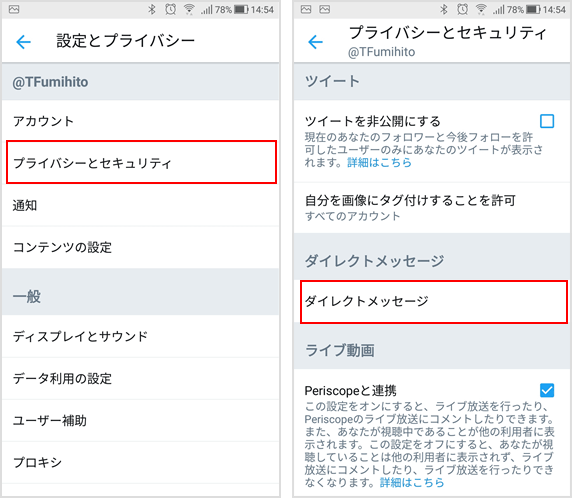Tap signal strength icon in right status bar

point(498,9)
